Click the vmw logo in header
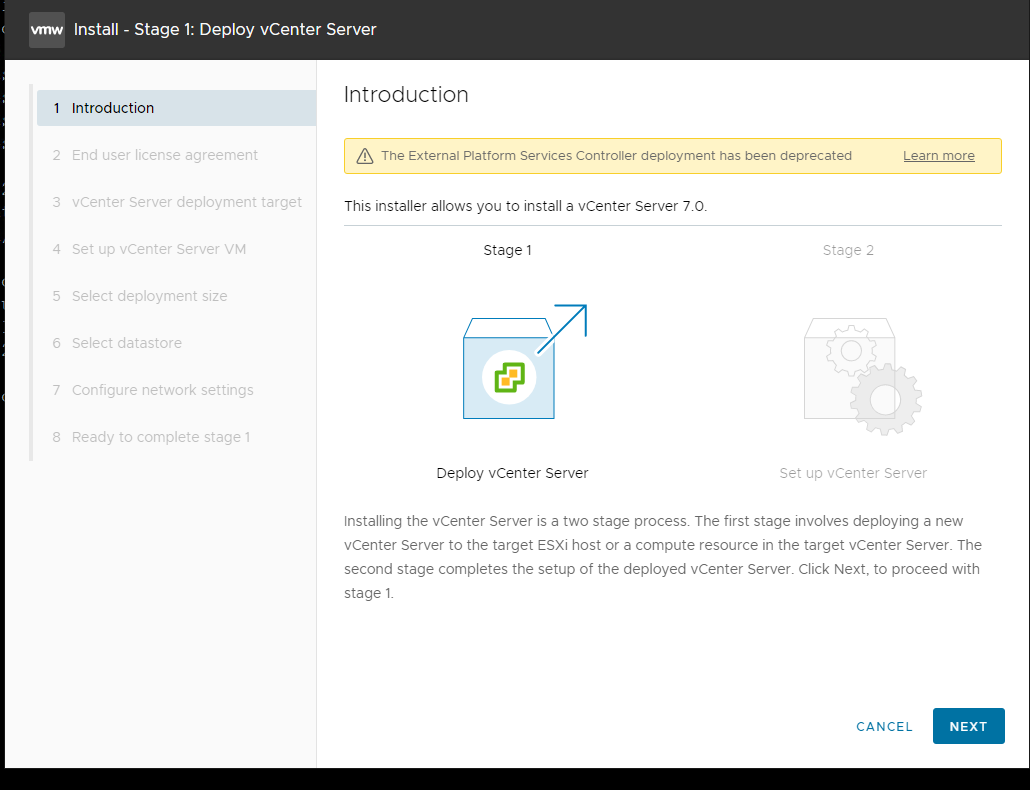 (47, 30)
